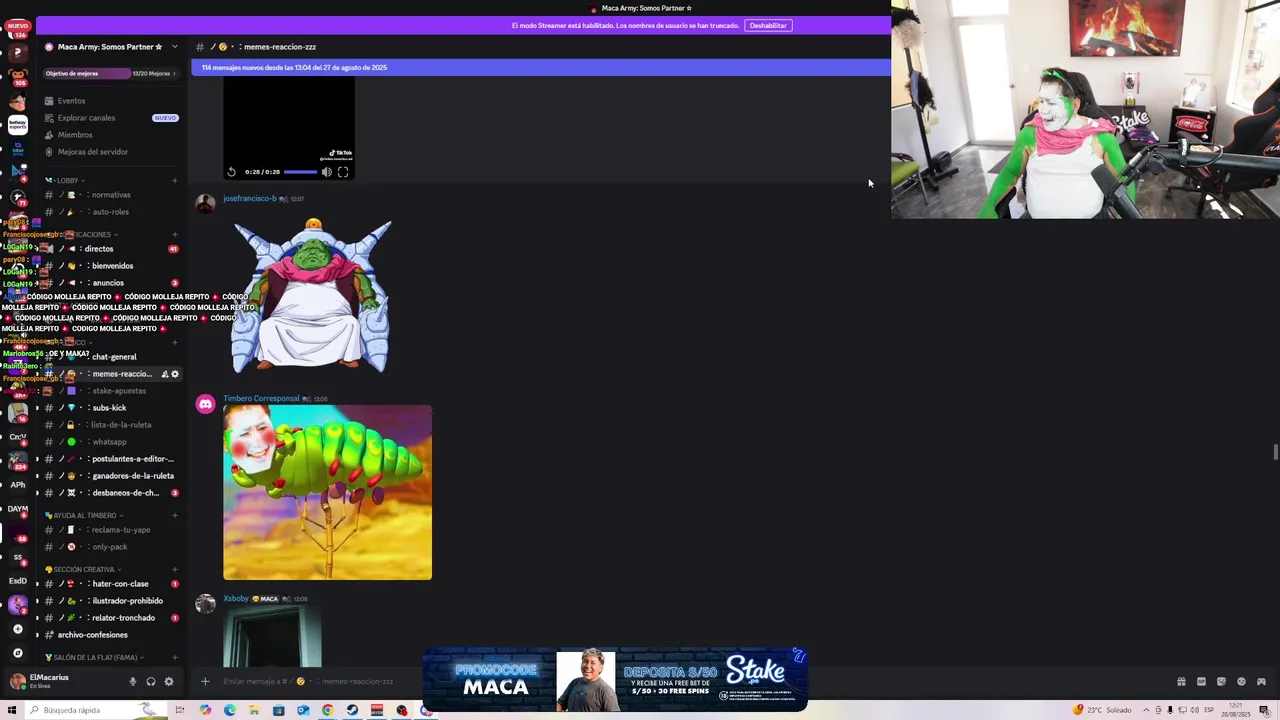The width and height of the screenshot is (1280, 720).
Task: Deafen audio with the headphones icon
Action: (x=150, y=682)
